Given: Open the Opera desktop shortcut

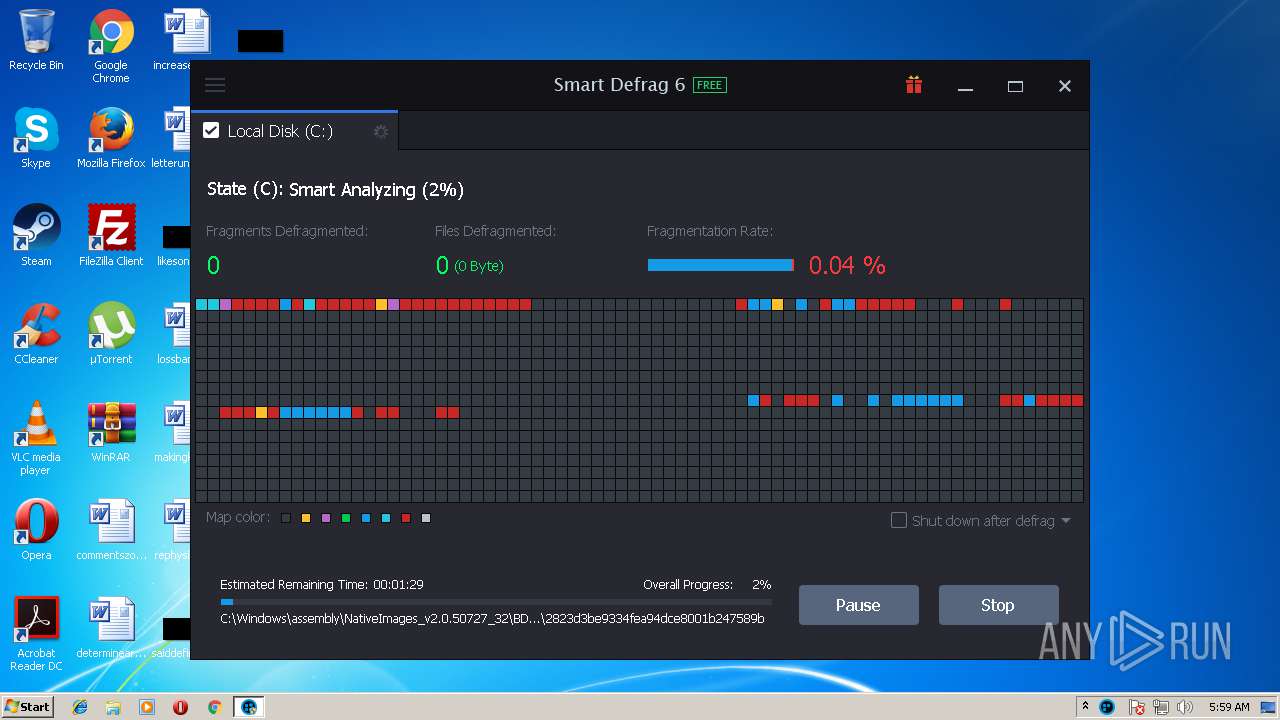Looking at the screenshot, I should coord(36,531).
